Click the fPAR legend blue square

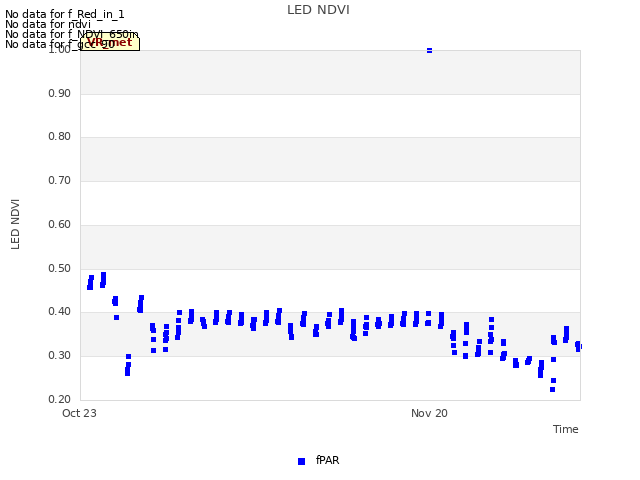pos(302,461)
